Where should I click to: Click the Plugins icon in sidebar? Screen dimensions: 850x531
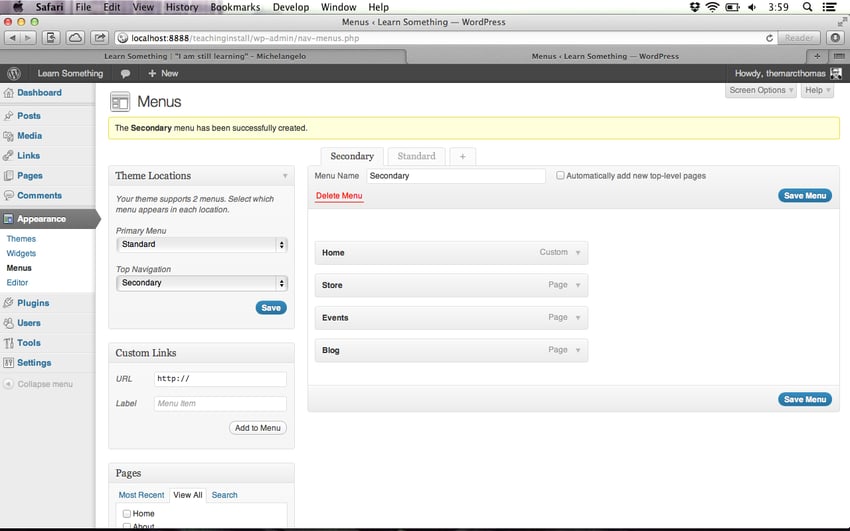8,303
